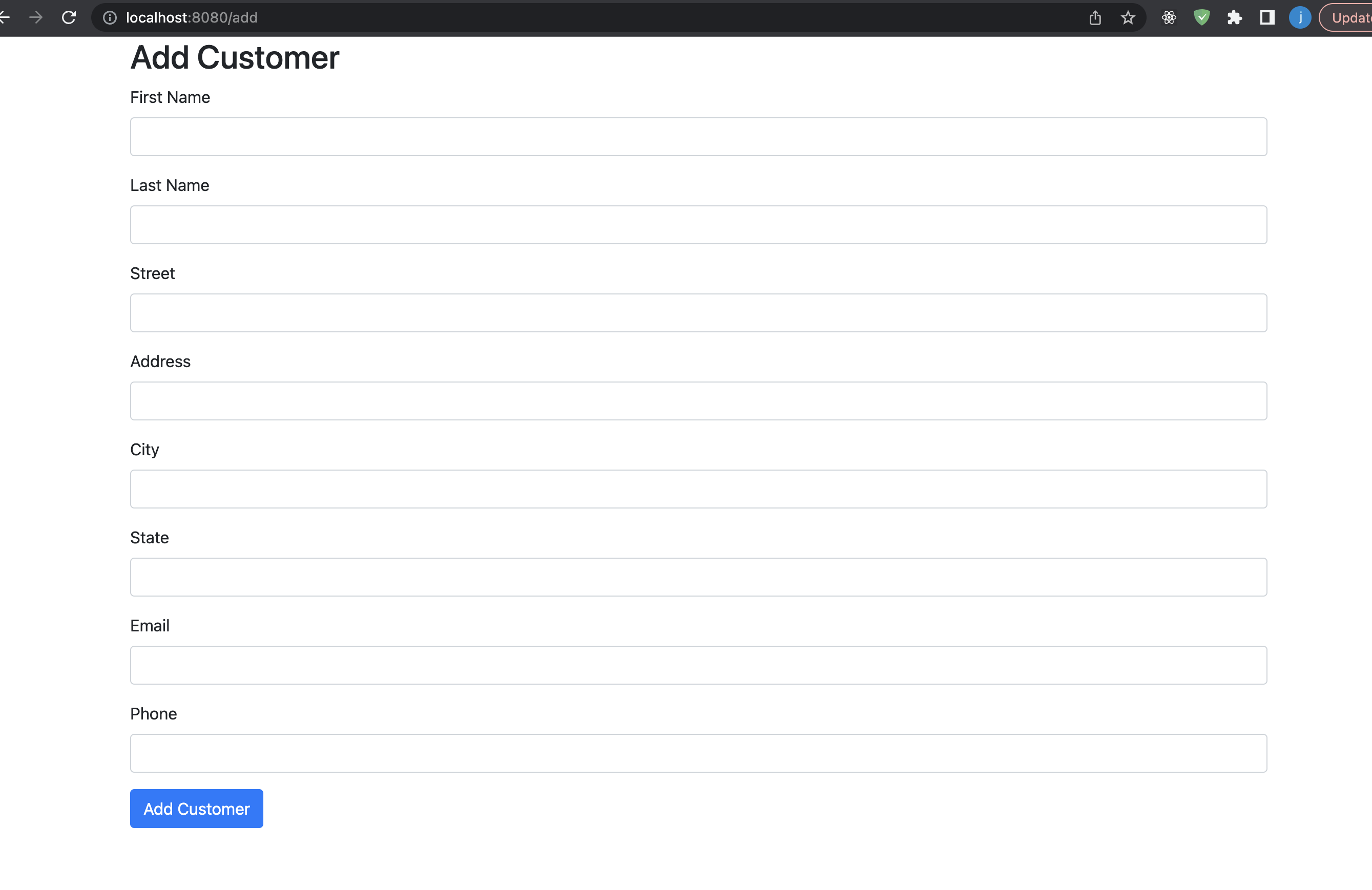Image resolution: width=1372 pixels, height=890 pixels.
Task: Open the share menu icon
Action: point(1095,17)
